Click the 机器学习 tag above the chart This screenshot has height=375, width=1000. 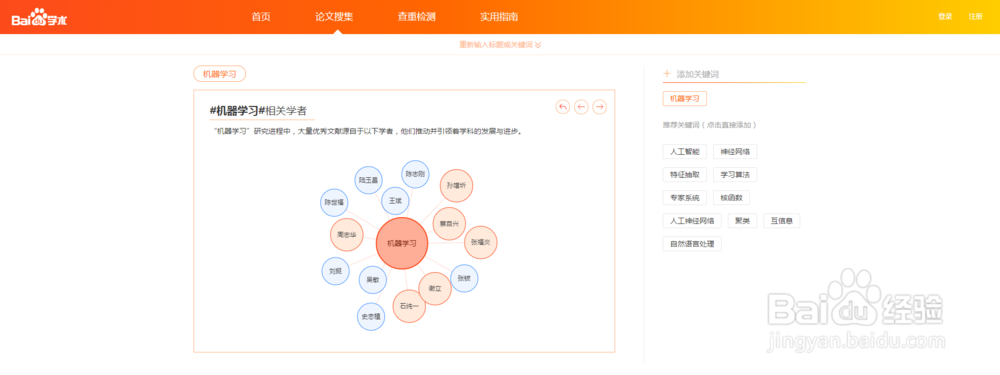(219, 74)
